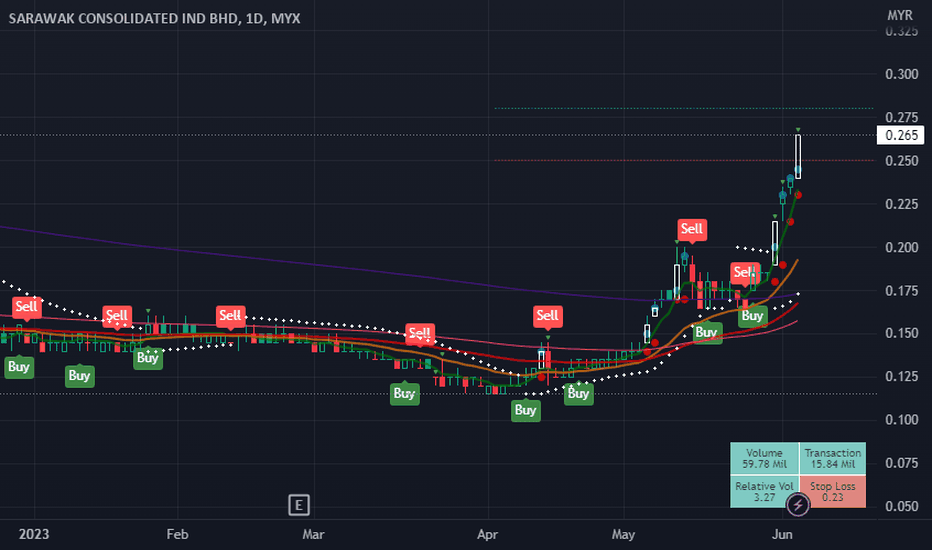The width and height of the screenshot is (932, 550).
Task: Click the Buy signal in late January
Action: coord(147,357)
